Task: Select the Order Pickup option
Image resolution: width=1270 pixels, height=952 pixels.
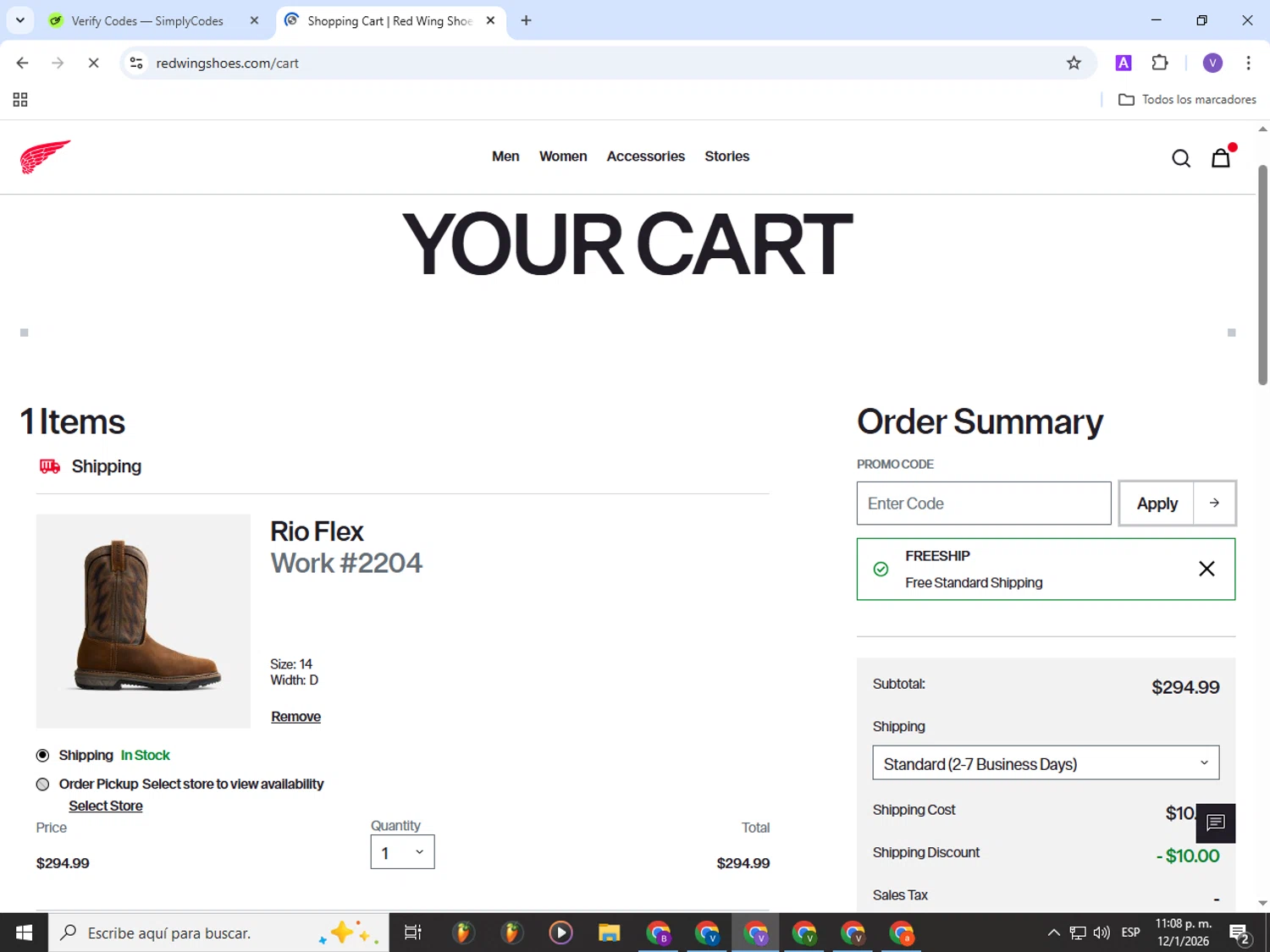Action: pos(43,784)
